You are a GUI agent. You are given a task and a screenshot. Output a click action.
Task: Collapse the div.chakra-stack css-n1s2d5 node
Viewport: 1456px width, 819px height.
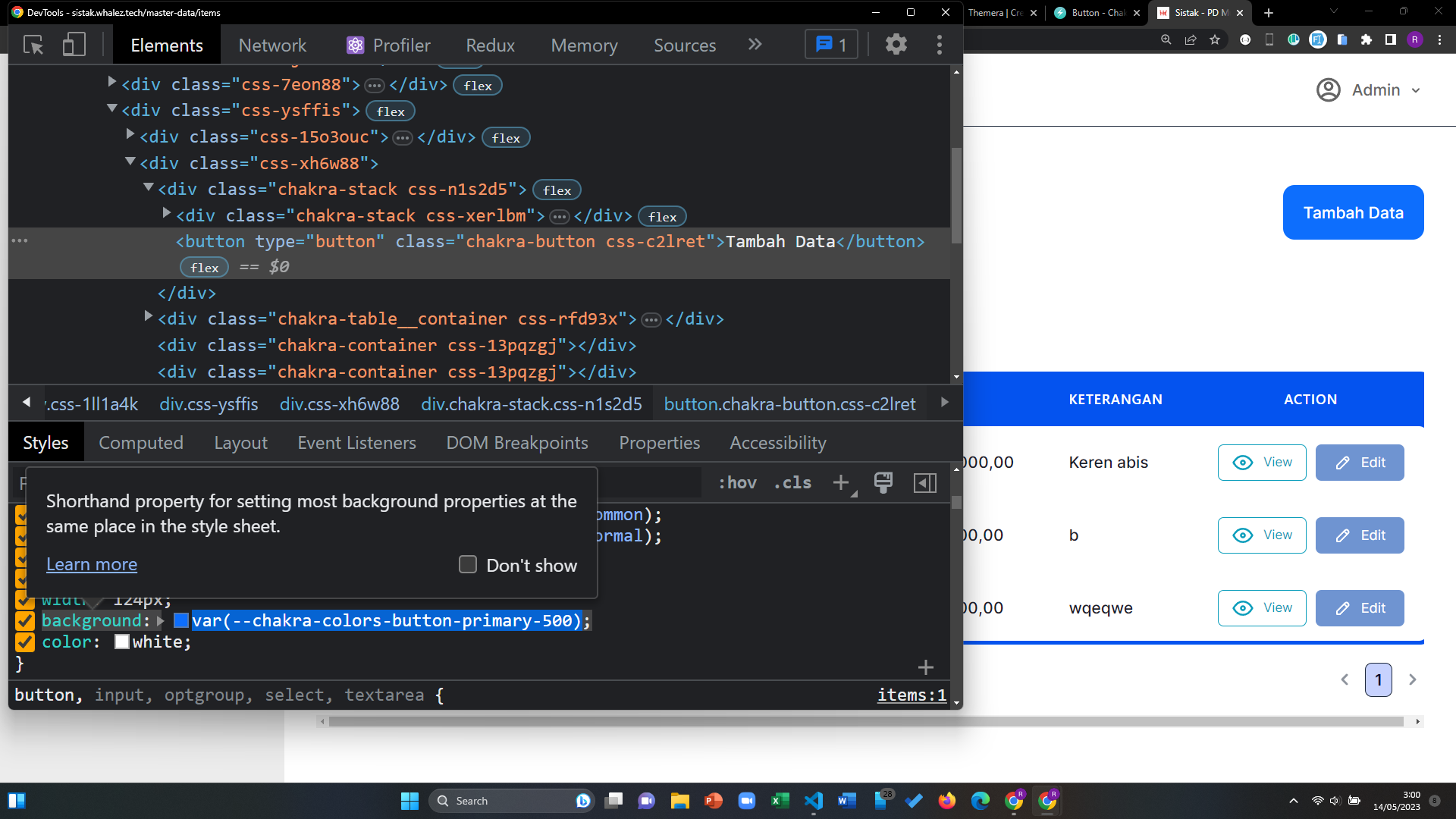pyautogui.click(x=149, y=188)
